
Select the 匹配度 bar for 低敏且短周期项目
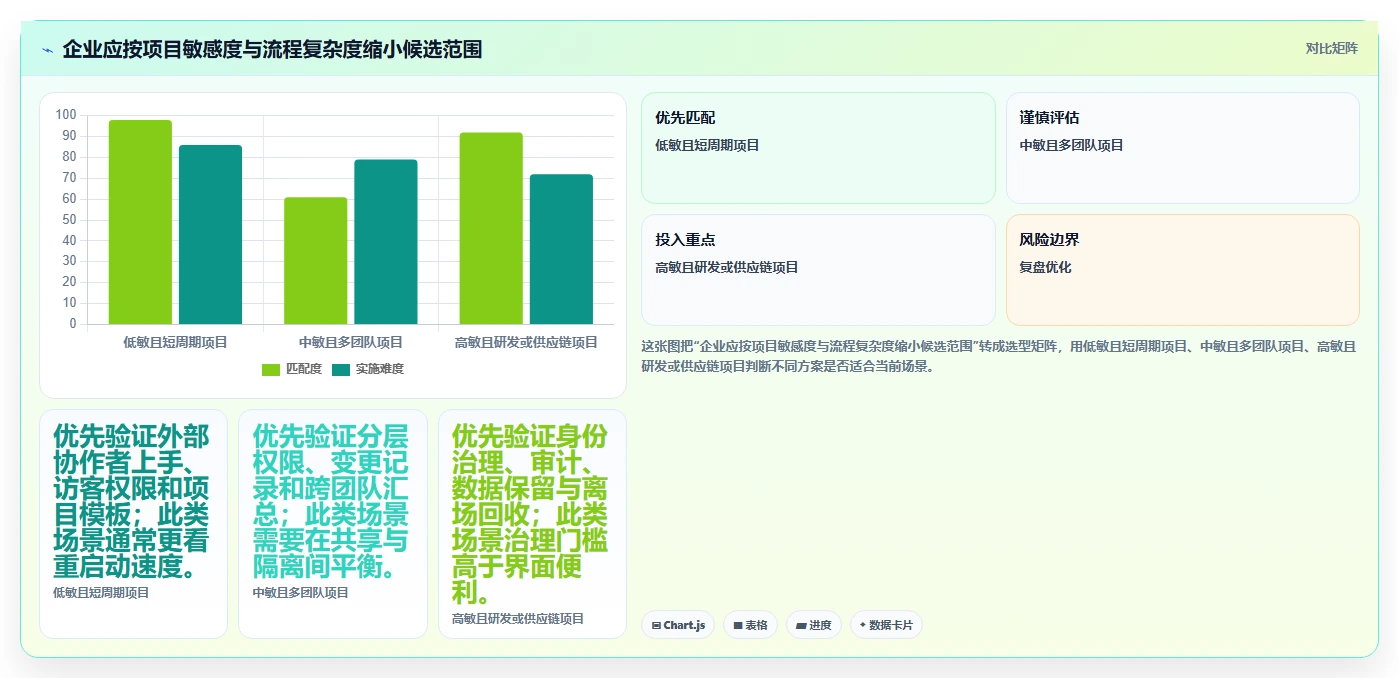pyautogui.click(x=140, y=222)
